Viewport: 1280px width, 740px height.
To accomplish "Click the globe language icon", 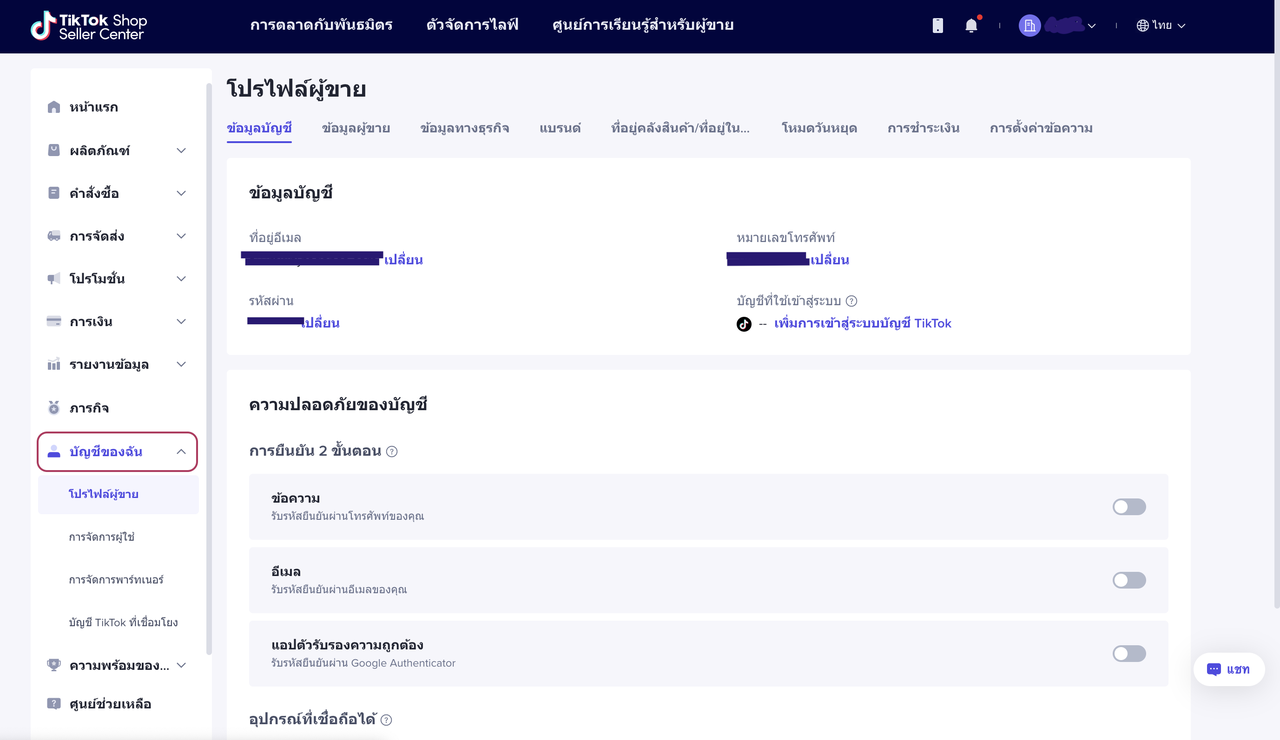I will 1143,26.
